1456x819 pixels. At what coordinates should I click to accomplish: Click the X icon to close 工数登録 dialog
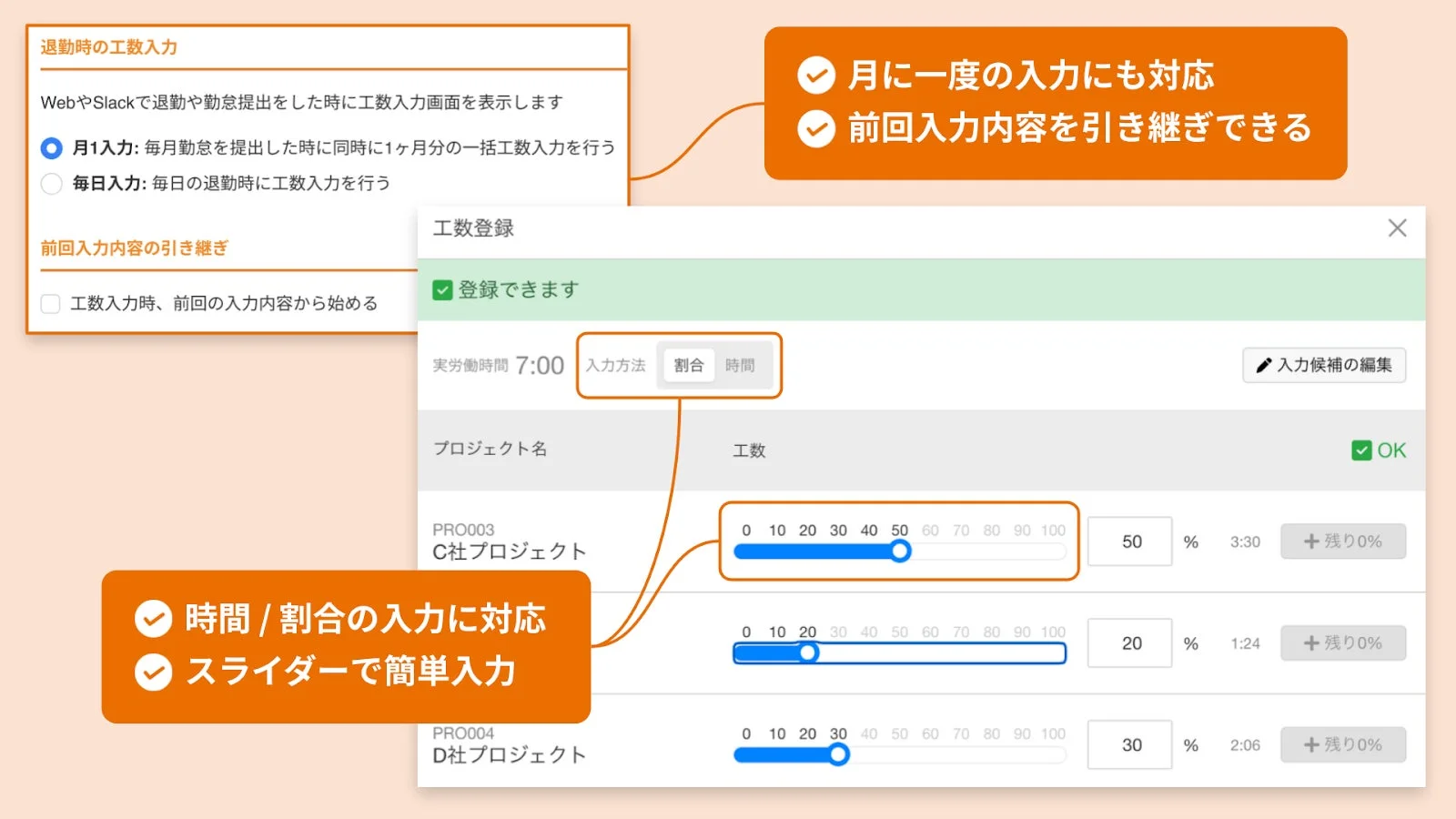[1397, 228]
